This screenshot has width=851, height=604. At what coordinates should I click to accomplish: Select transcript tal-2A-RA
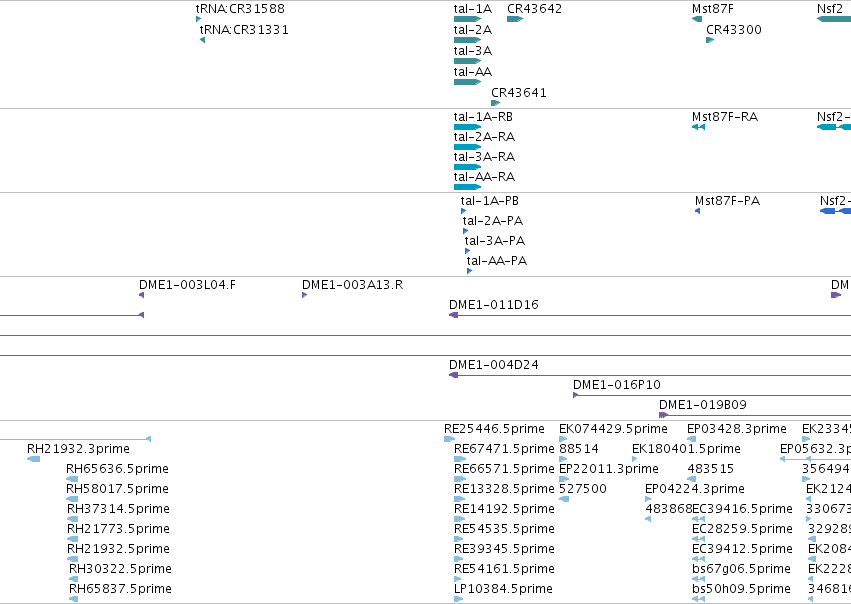click(467, 147)
